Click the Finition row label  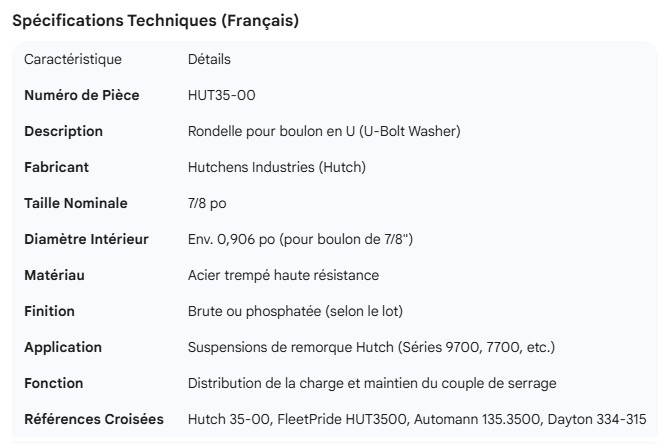[49, 311]
